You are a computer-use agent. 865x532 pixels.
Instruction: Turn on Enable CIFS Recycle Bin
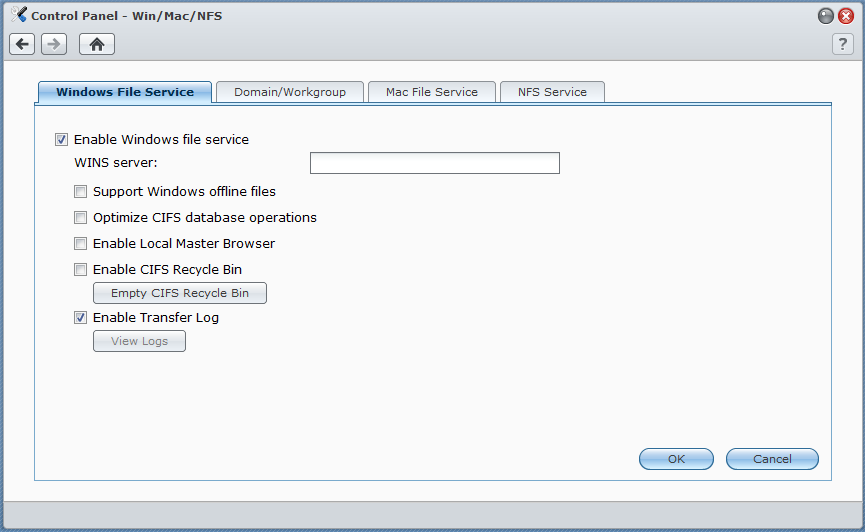pos(81,269)
